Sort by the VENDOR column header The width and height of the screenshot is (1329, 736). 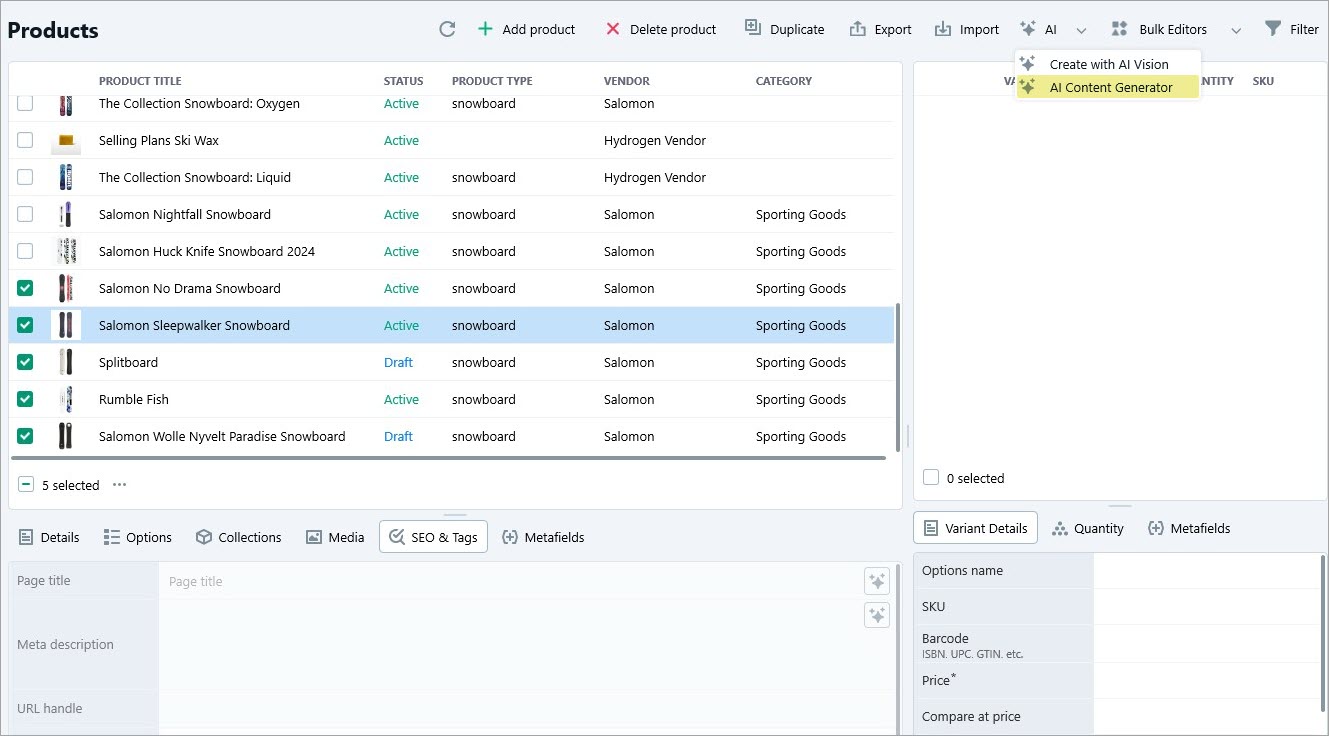pyautogui.click(x=627, y=81)
